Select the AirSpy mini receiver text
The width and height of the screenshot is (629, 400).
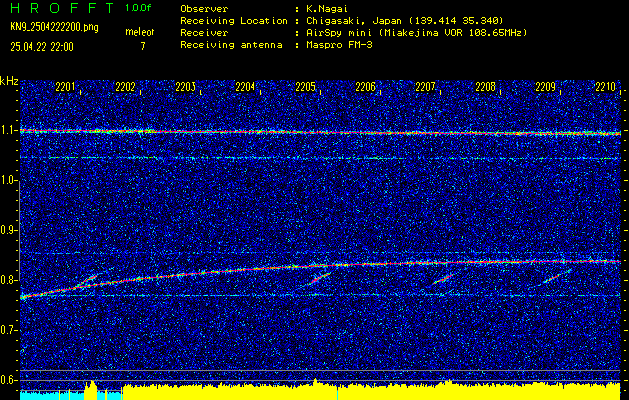pos(416,33)
